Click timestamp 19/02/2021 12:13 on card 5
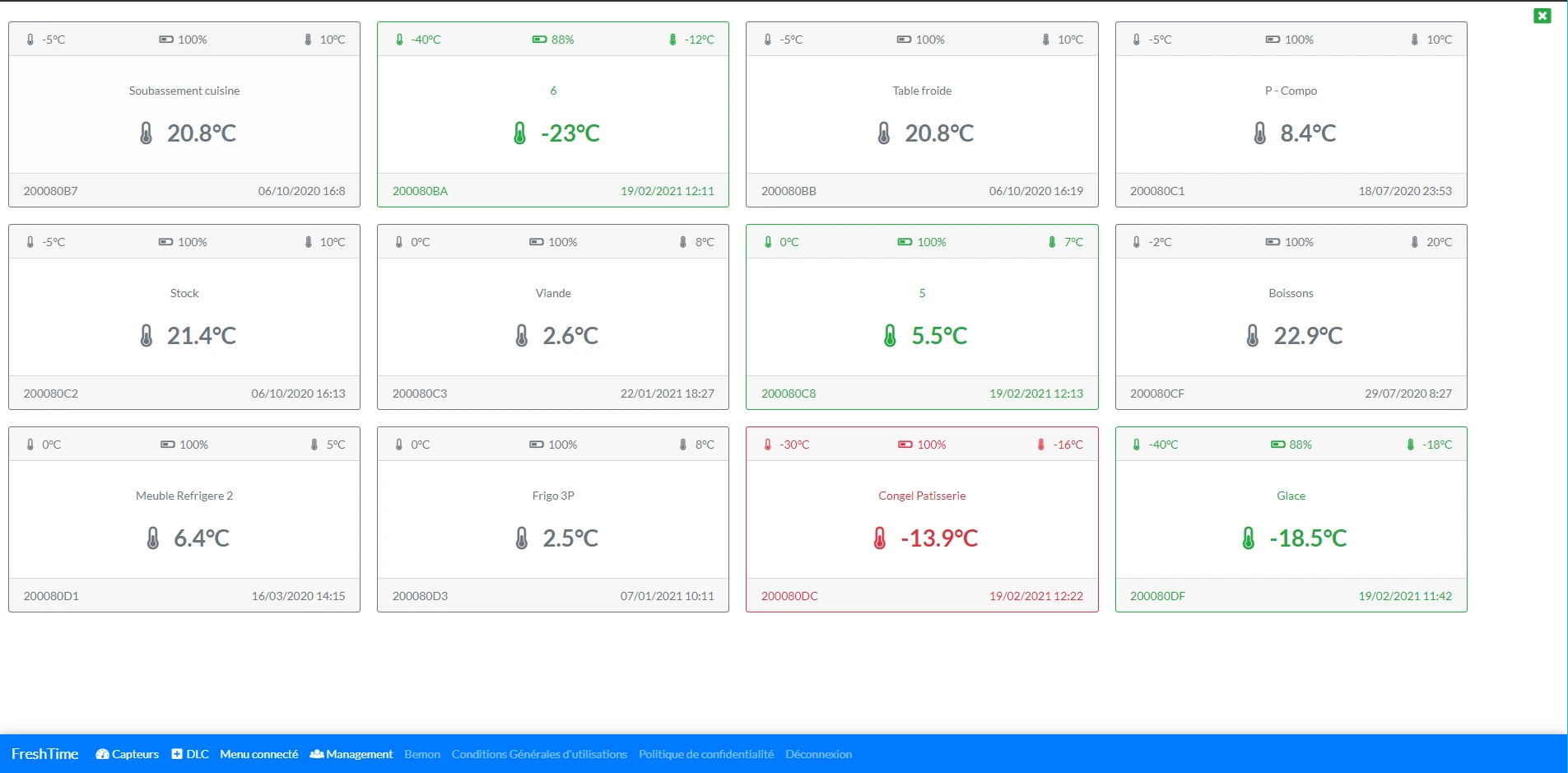Image resolution: width=1568 pixels, height=773 pixels. (x=1036, y=393)
